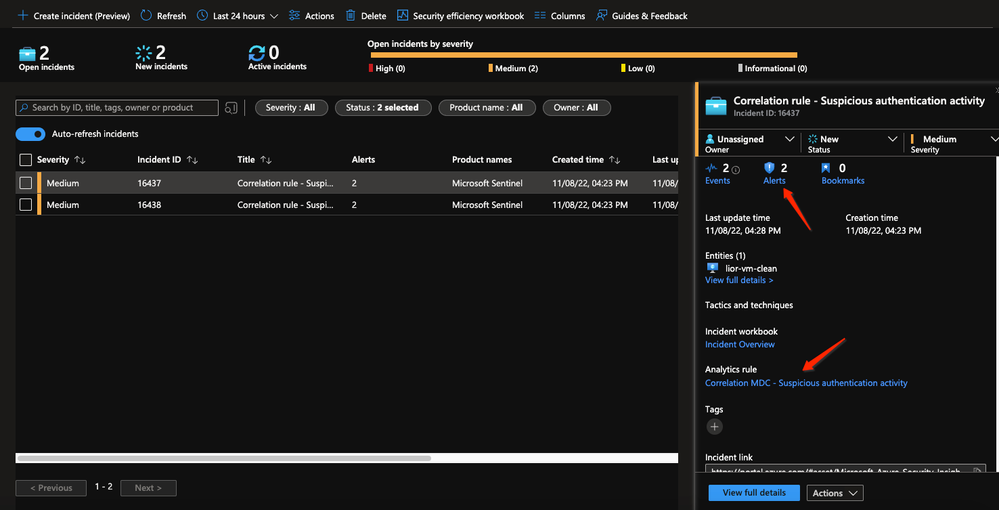The width and height of the screenshot is (999, 510).
Task: Click the clock icon beside Last 24 hours
Action: tap(202, 15)
